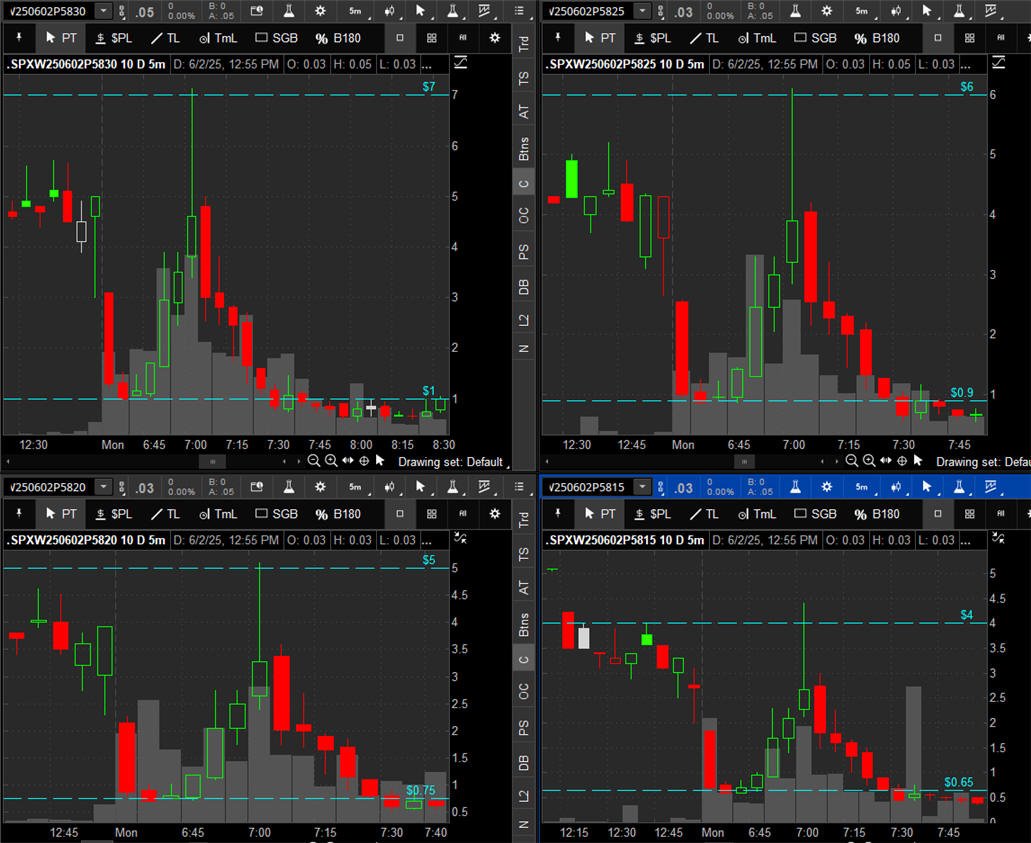The image size is (1031, 843).
Task: Select the TL trendline tool in P5820 toolbar
Action: pos(165,514)
